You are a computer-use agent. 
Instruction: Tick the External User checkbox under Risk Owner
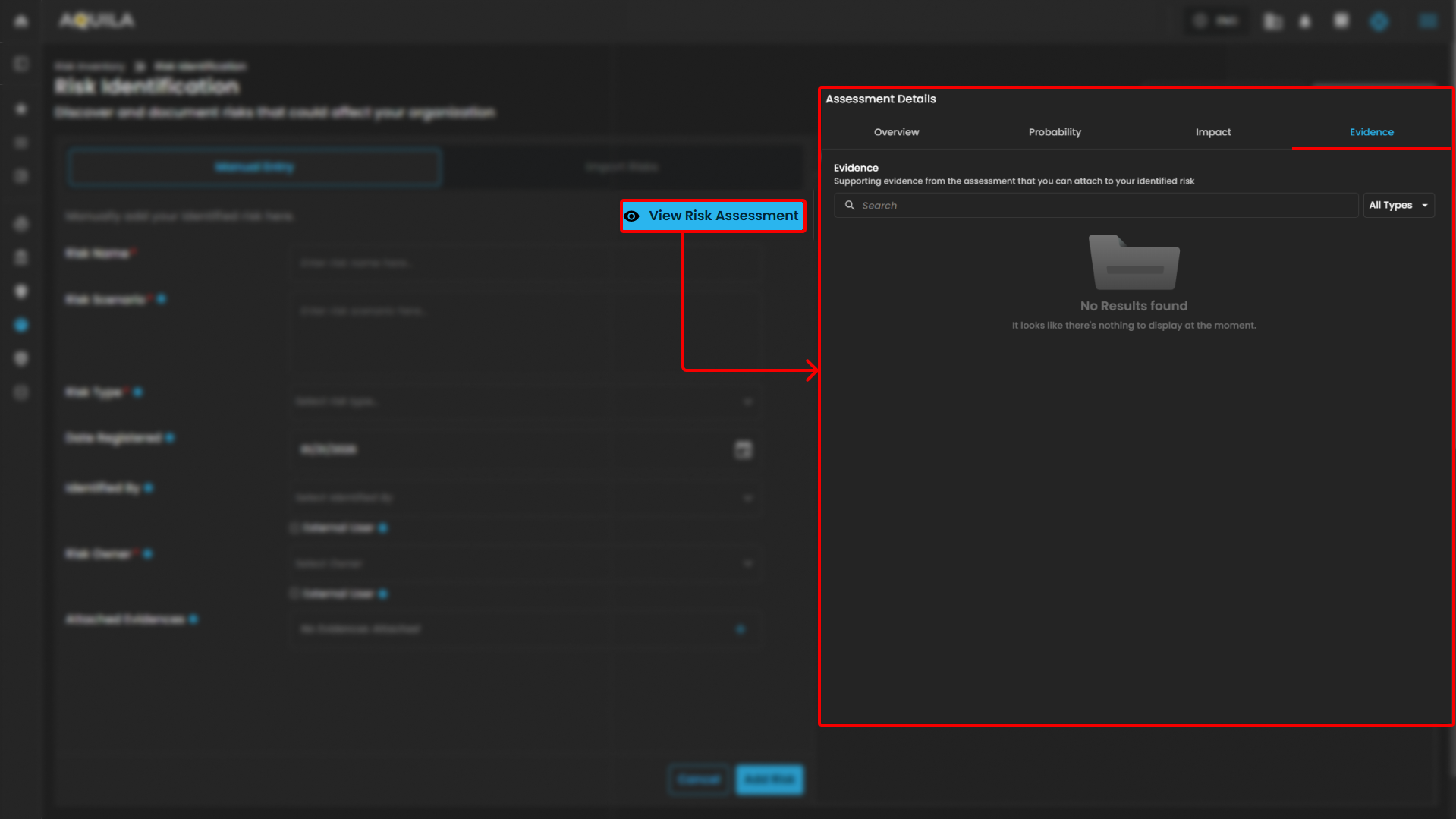(294, 594)
